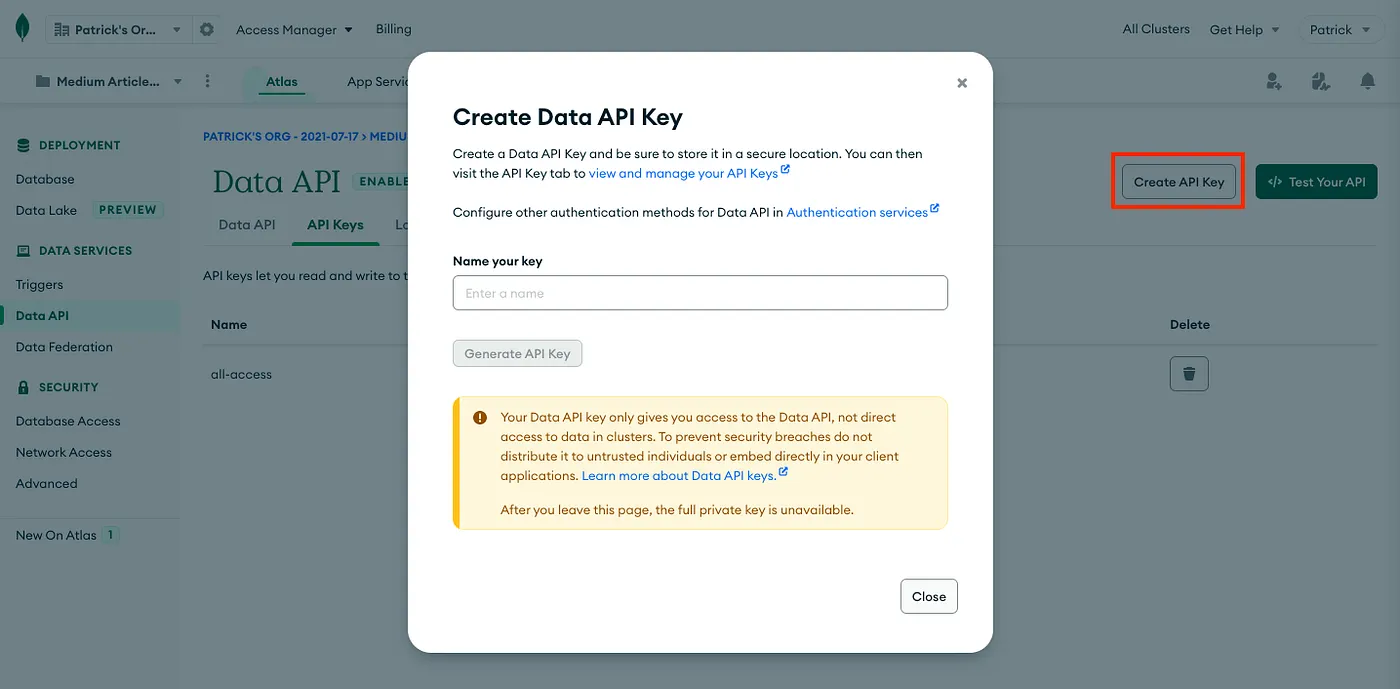Screen dimensions: 1400x689
Task: Delete the all-access key with trash icon
Action: pyautogui.click(x=1189, y=373)
